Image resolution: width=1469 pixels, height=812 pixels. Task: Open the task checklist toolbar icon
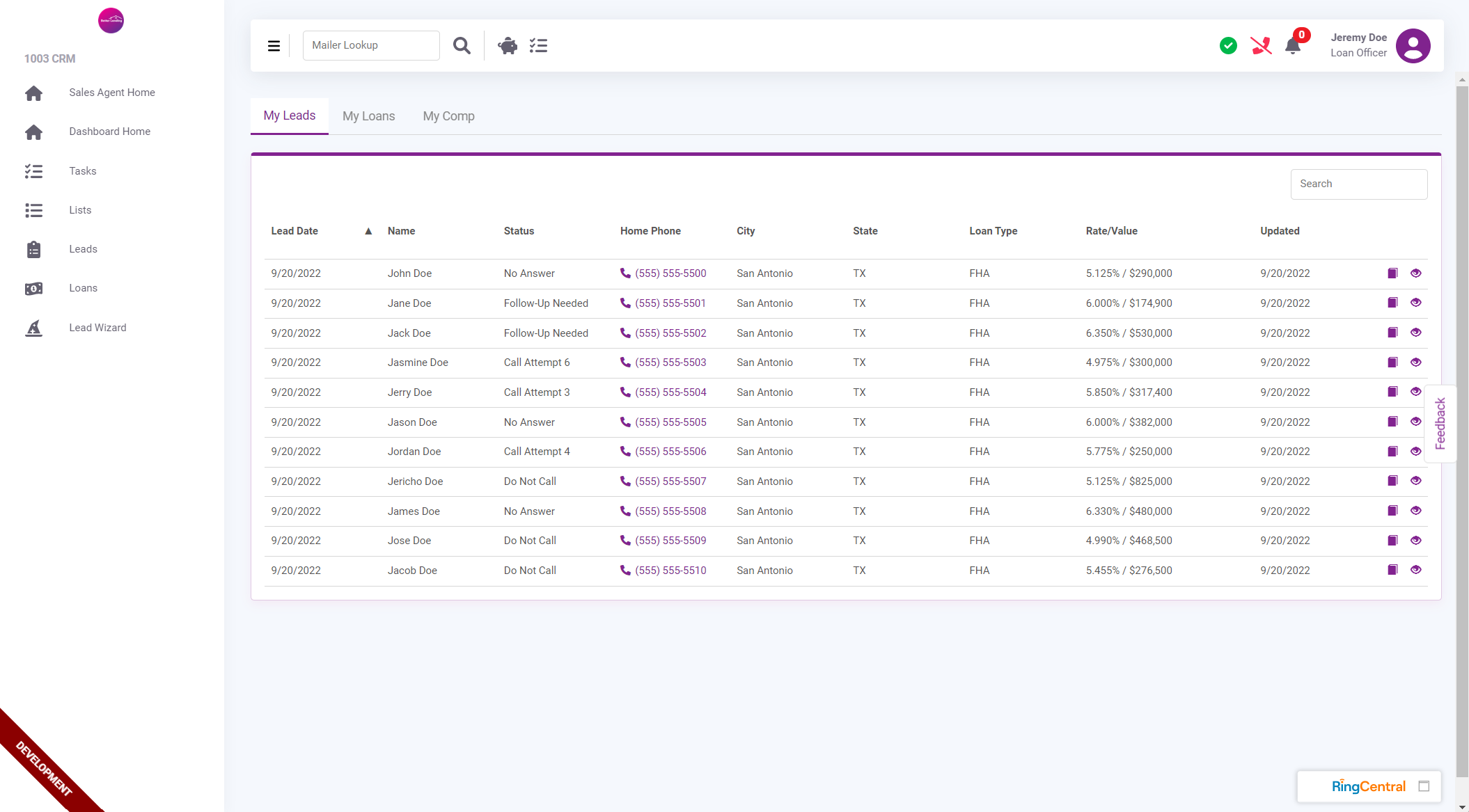point(538,46)
